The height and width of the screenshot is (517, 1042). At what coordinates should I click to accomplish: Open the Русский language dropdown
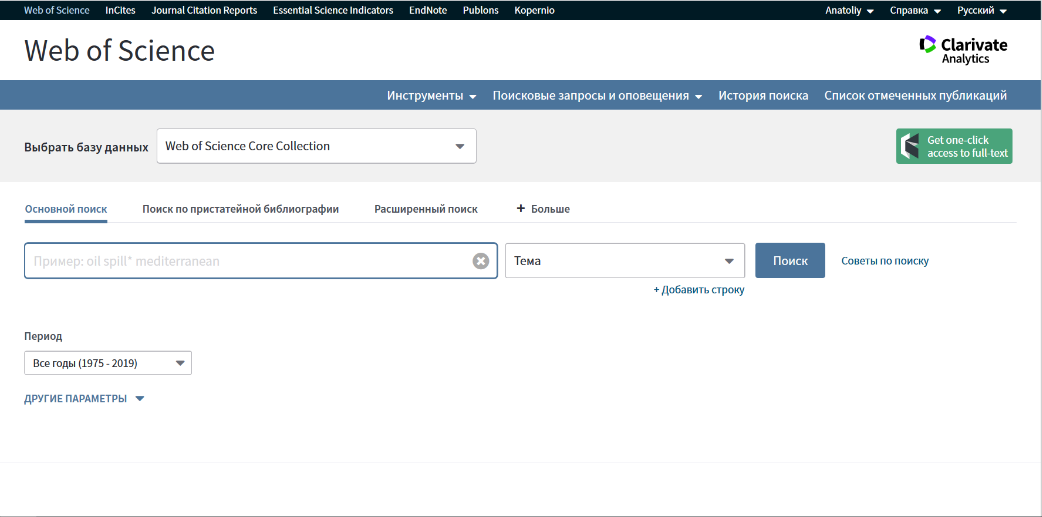point(982,11)
